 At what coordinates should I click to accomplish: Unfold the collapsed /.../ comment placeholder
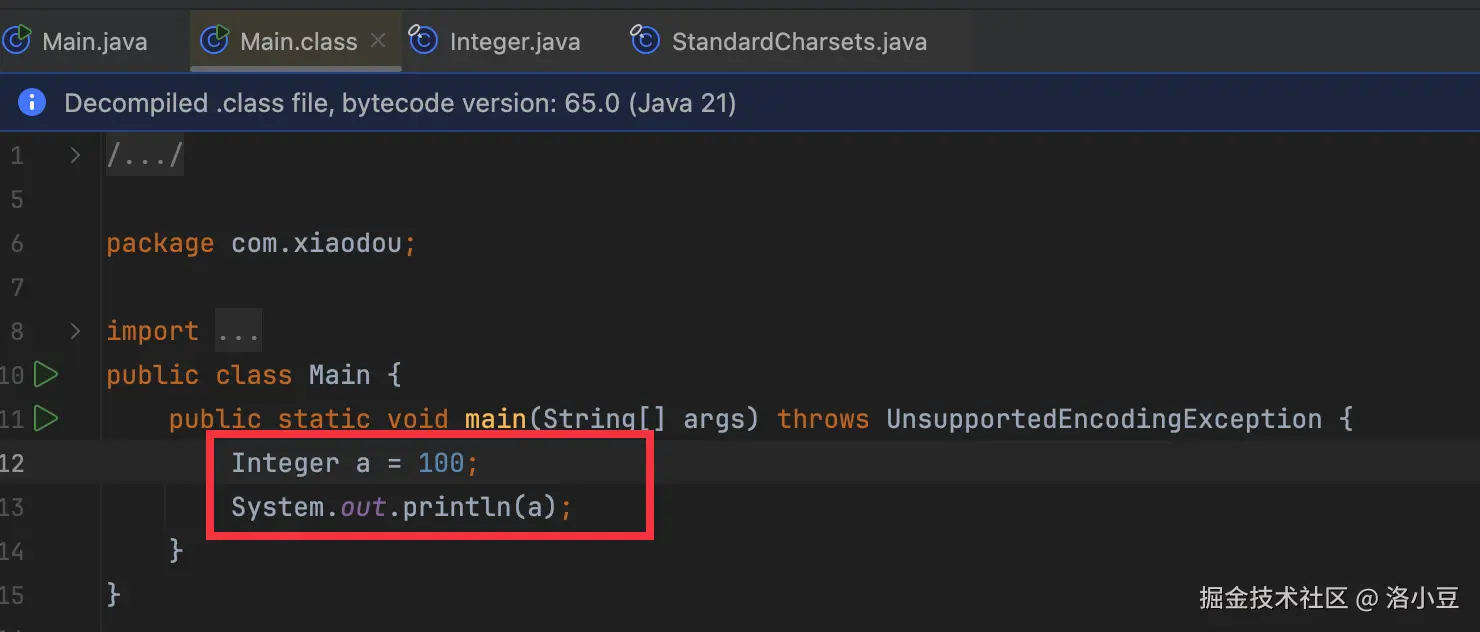coord(145,157)
